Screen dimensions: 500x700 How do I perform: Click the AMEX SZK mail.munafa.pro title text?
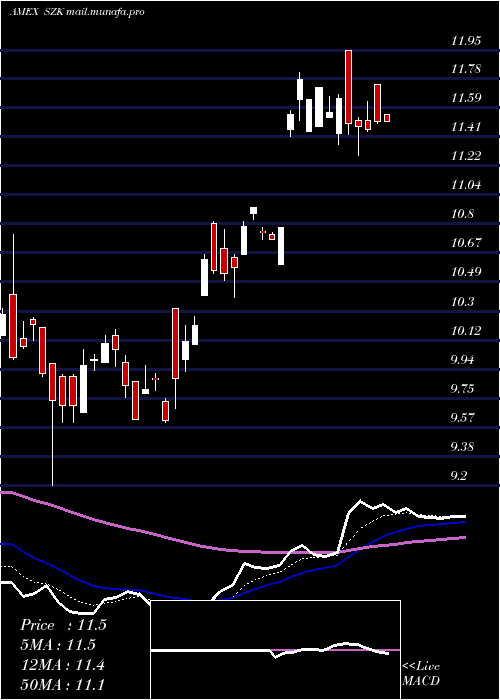click(77, 12)
